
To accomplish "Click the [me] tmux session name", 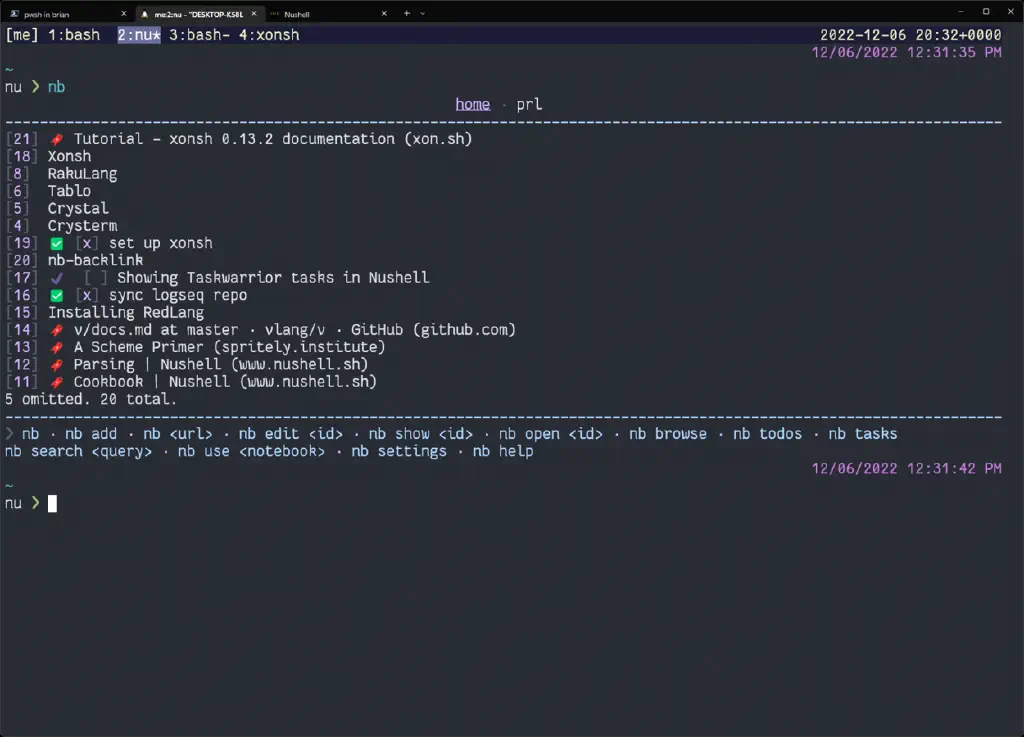I will (x=22, y=35).
